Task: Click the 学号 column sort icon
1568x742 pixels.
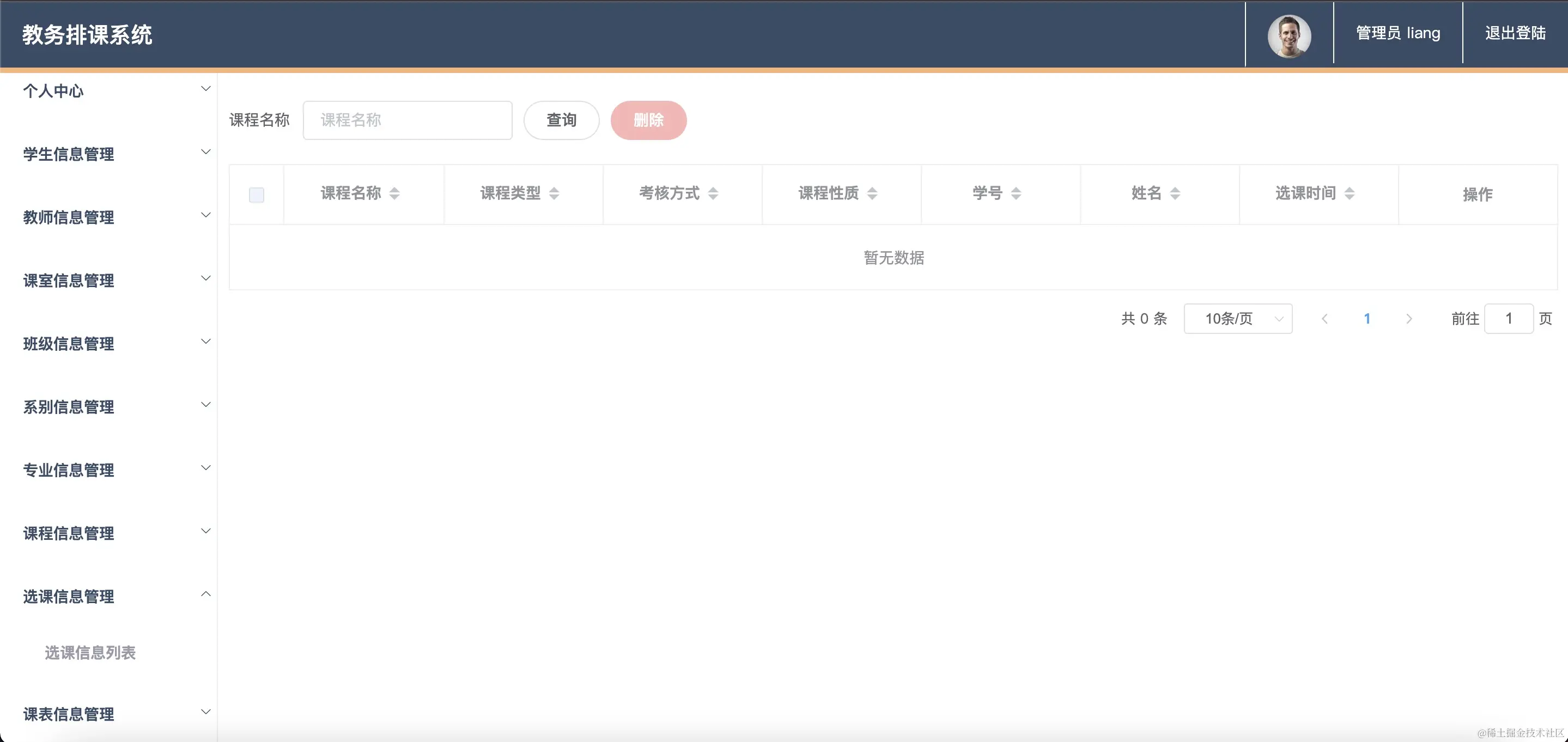Action: click(1016, 193)
